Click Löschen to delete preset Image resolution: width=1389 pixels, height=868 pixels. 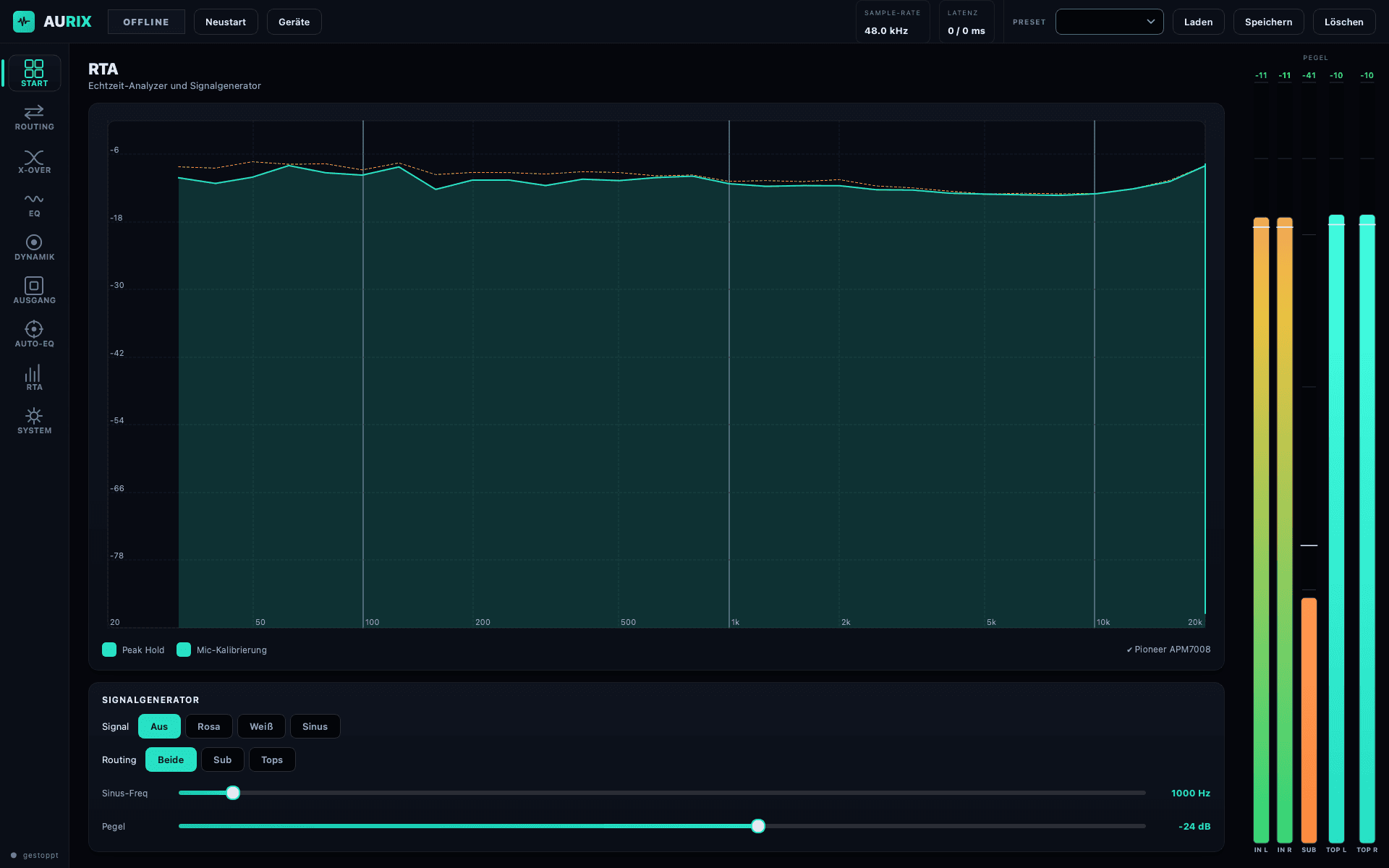[x=1343, y=22]
